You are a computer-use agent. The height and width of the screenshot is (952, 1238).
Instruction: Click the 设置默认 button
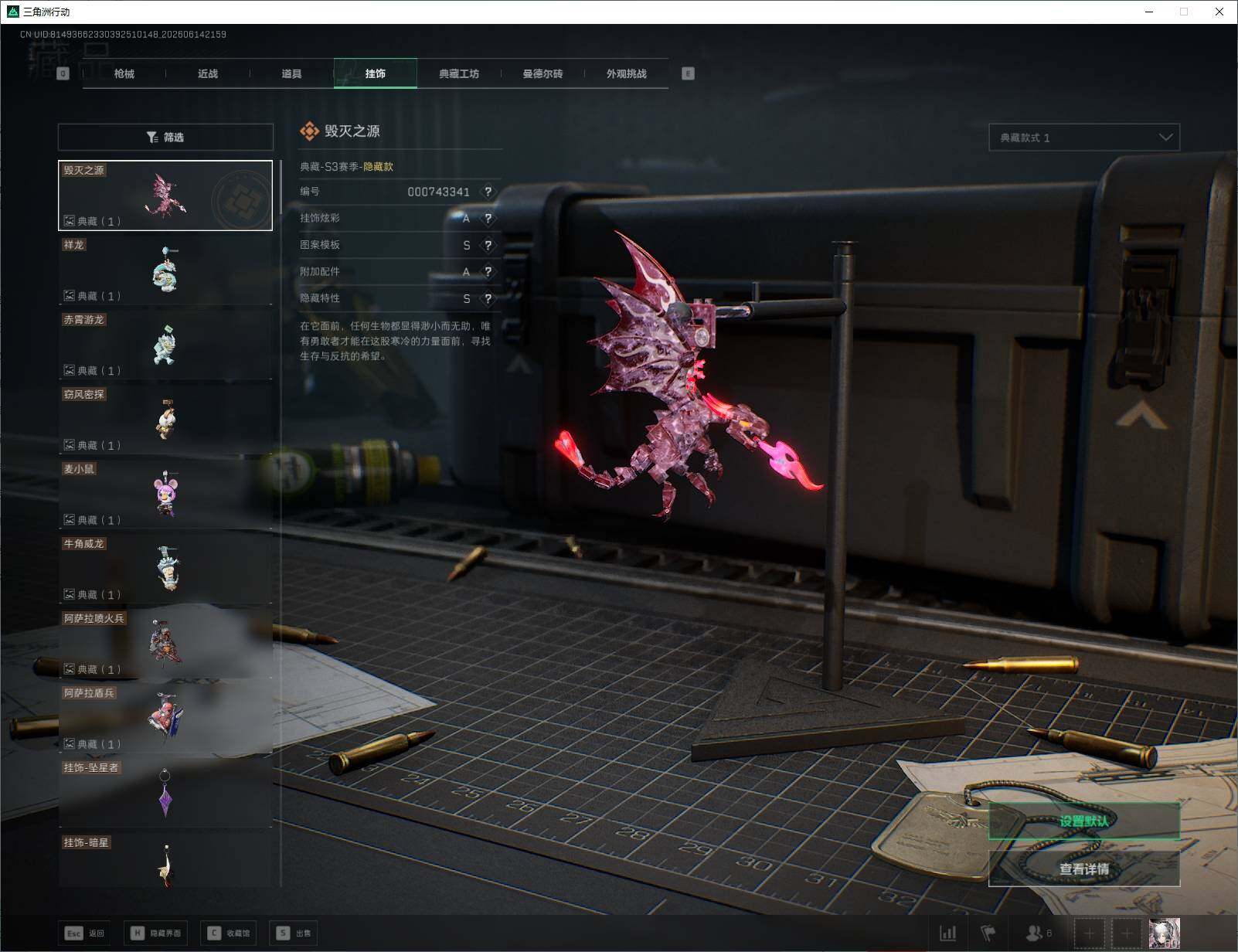coord(1084,821)
